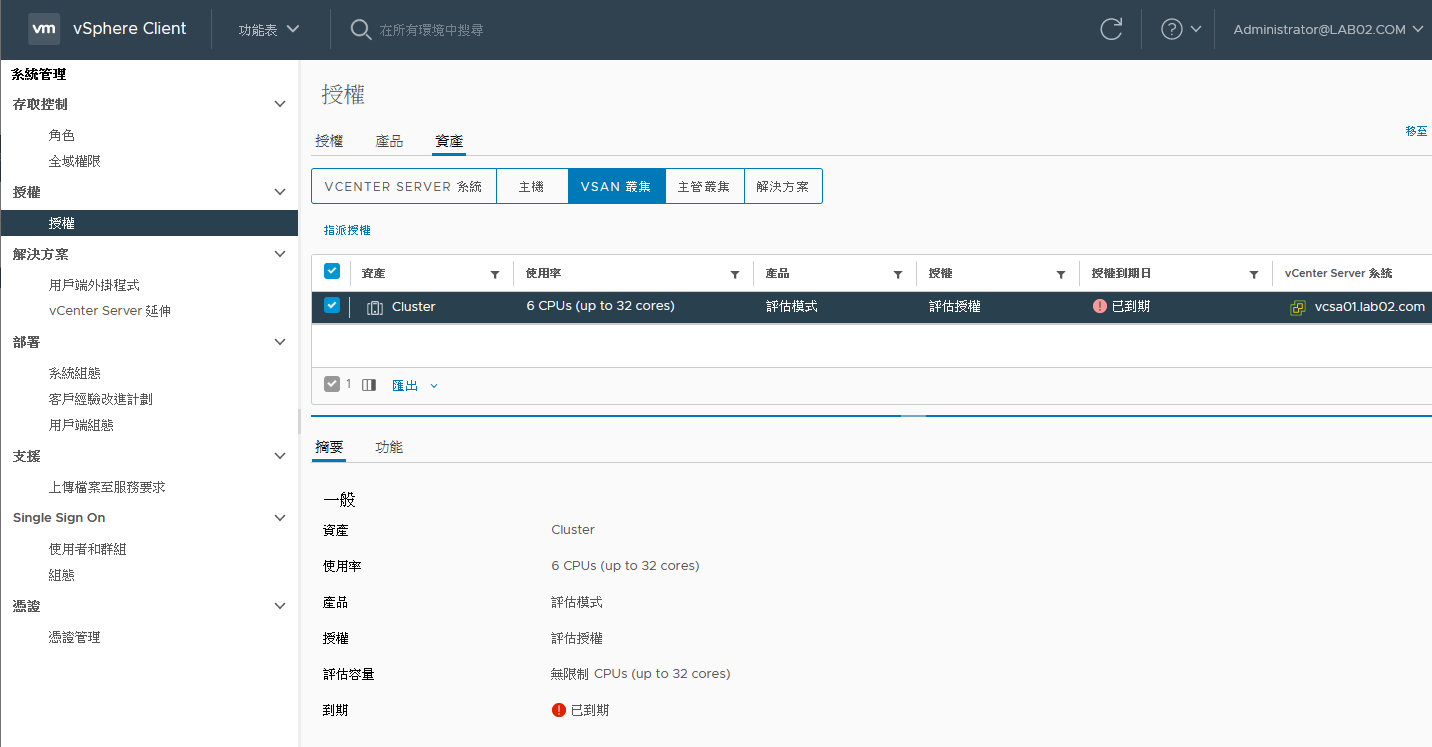Select the VSAN 叢集 asset tab

click(616, 186)
